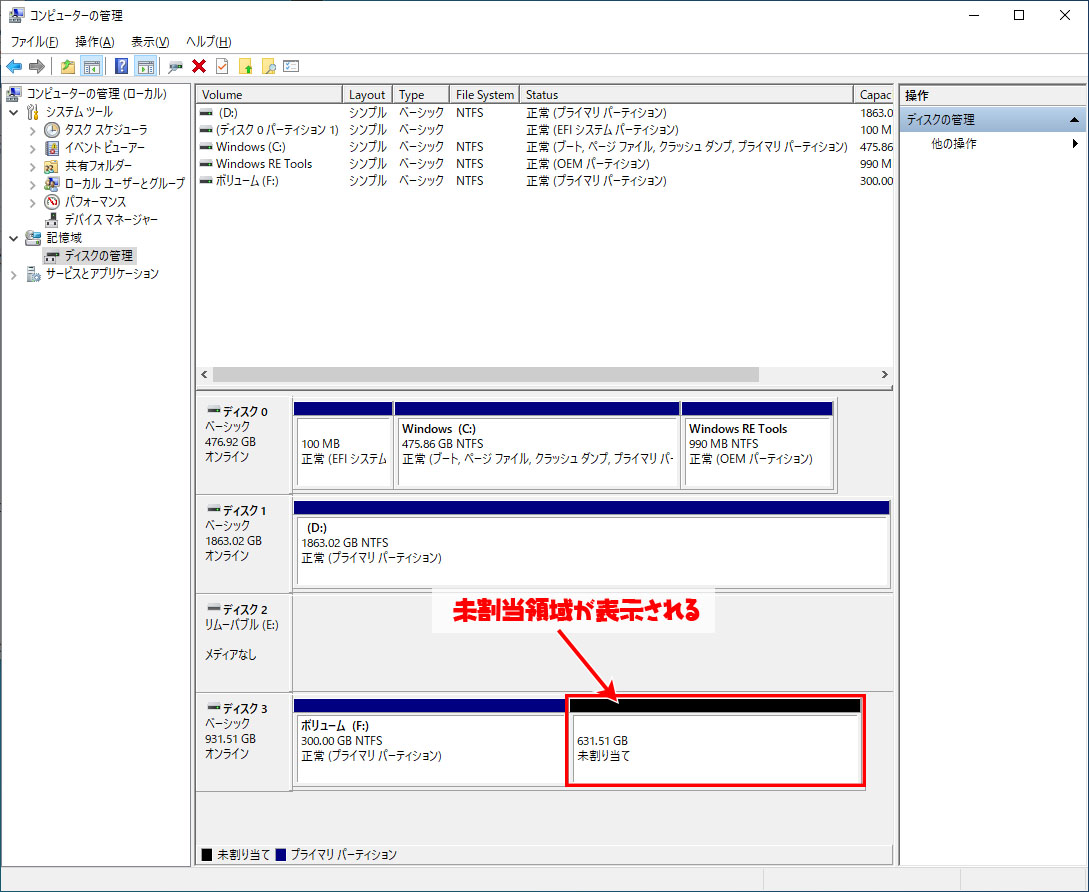Viewport: 1089px width, 892px height.
Task: Open the デバイス マネージャー icon
Action: click(x=52, y=220)
